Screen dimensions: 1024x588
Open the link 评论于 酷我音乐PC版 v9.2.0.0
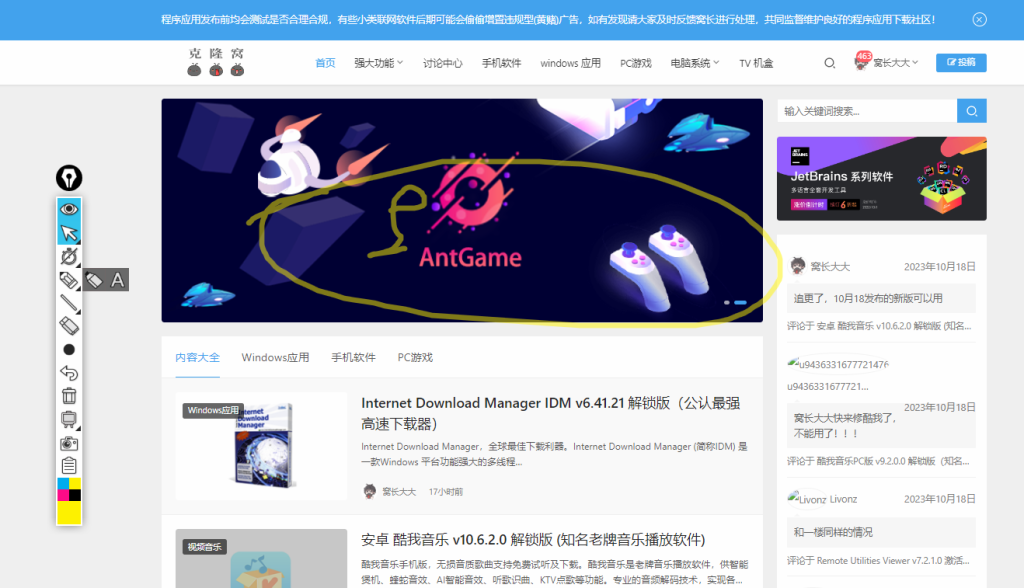[x=878, y=461]
